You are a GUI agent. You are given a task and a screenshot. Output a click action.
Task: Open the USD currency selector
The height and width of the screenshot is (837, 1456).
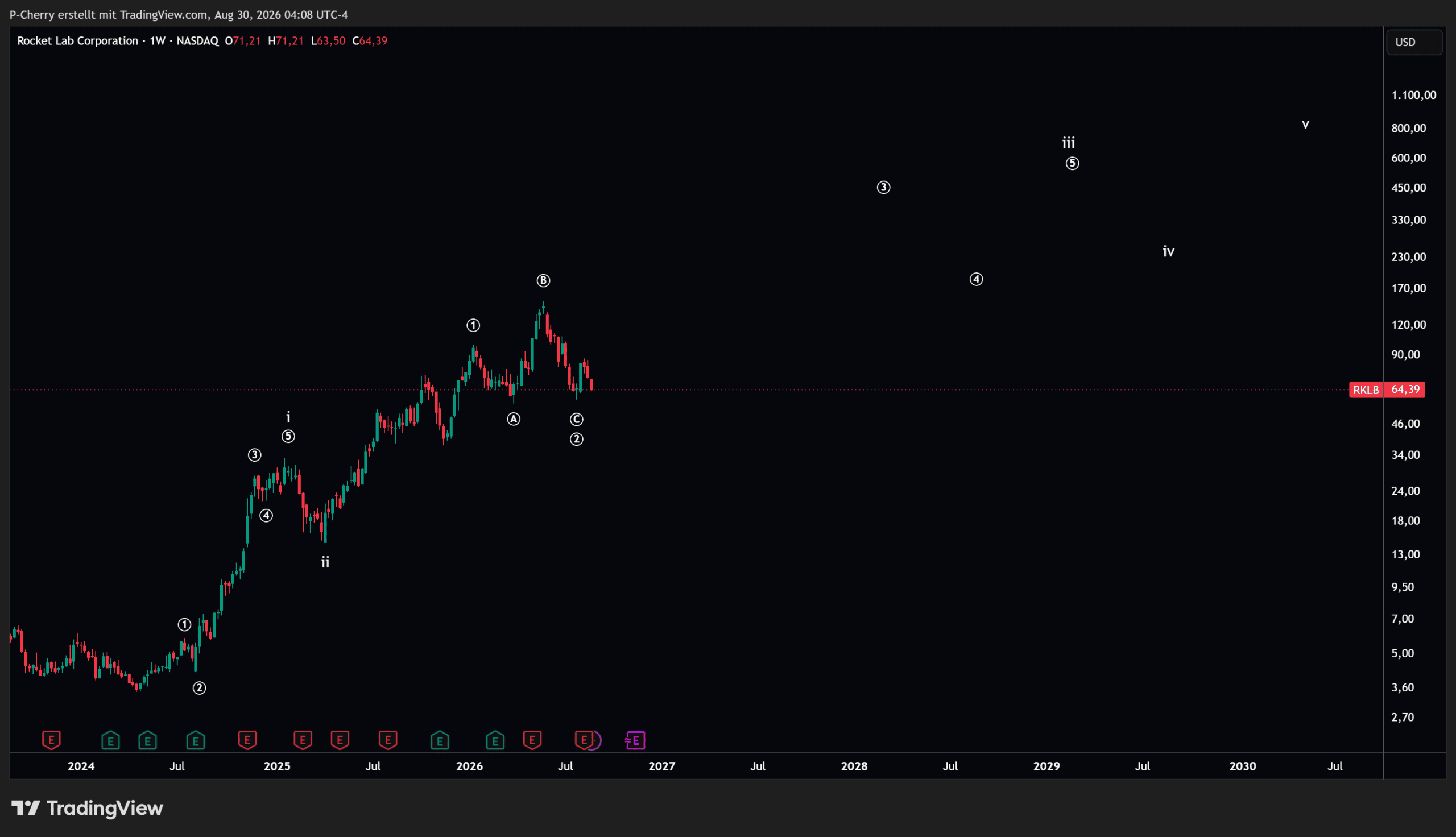[x=1414, y=42]
